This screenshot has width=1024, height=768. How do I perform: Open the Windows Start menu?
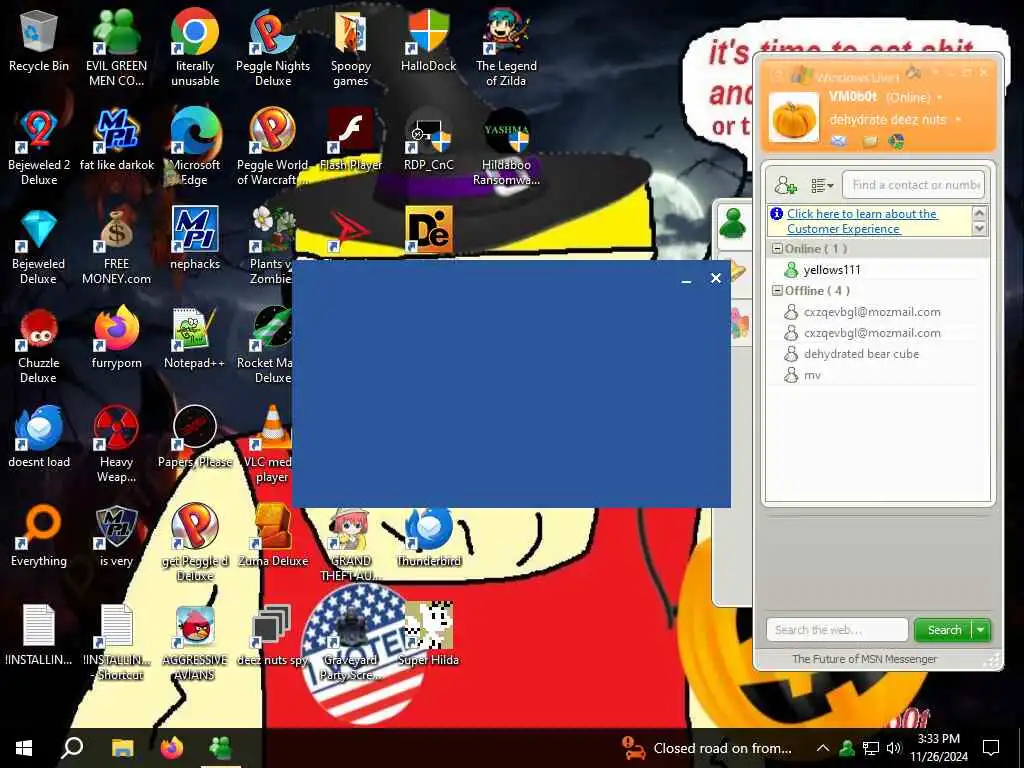[24, 748]
